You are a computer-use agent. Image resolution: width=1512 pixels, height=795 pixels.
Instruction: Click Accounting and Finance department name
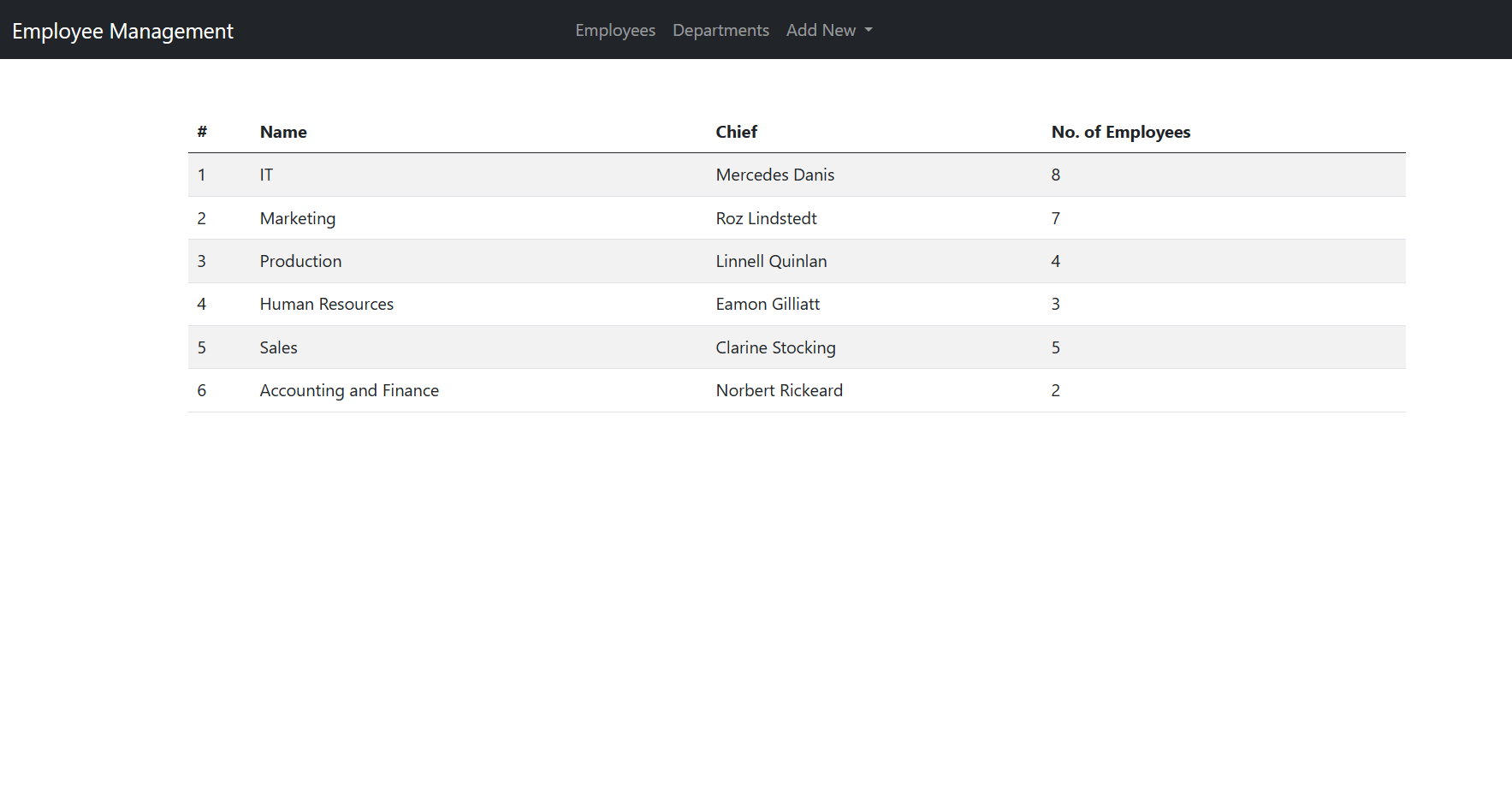[x=349, y=390]
